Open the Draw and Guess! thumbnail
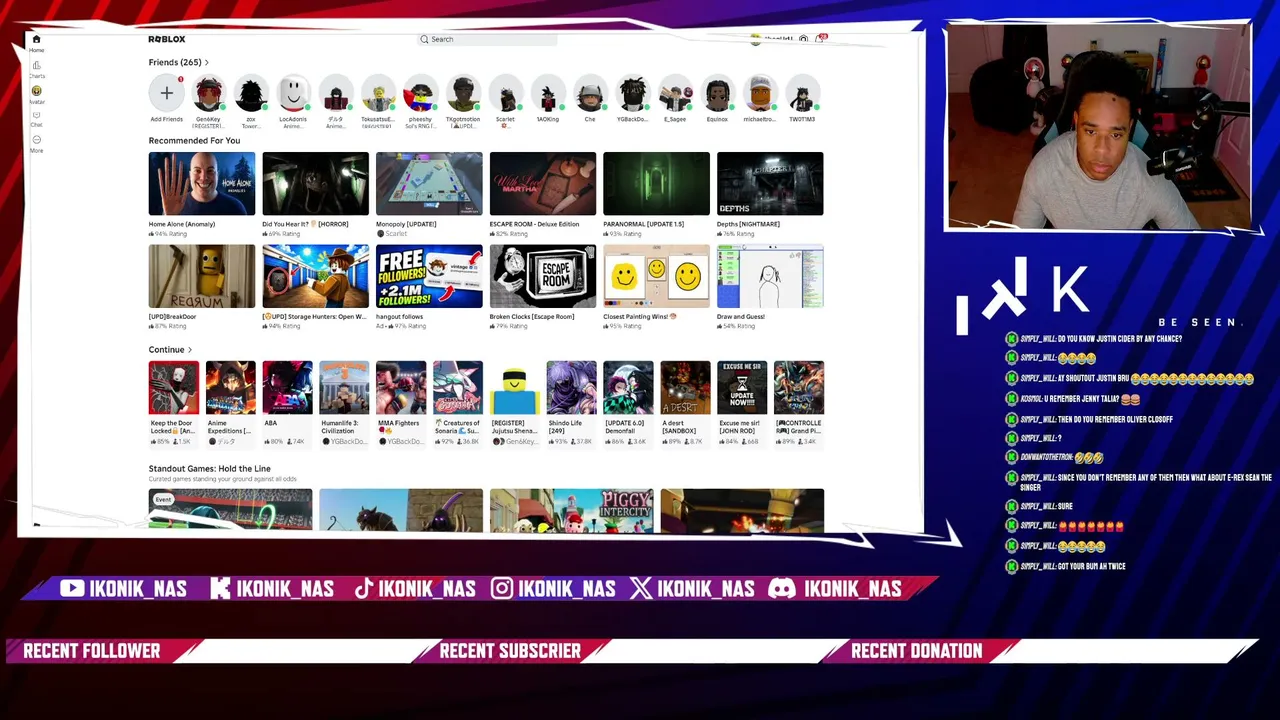1280x720 pixels. tap(770, 276)
